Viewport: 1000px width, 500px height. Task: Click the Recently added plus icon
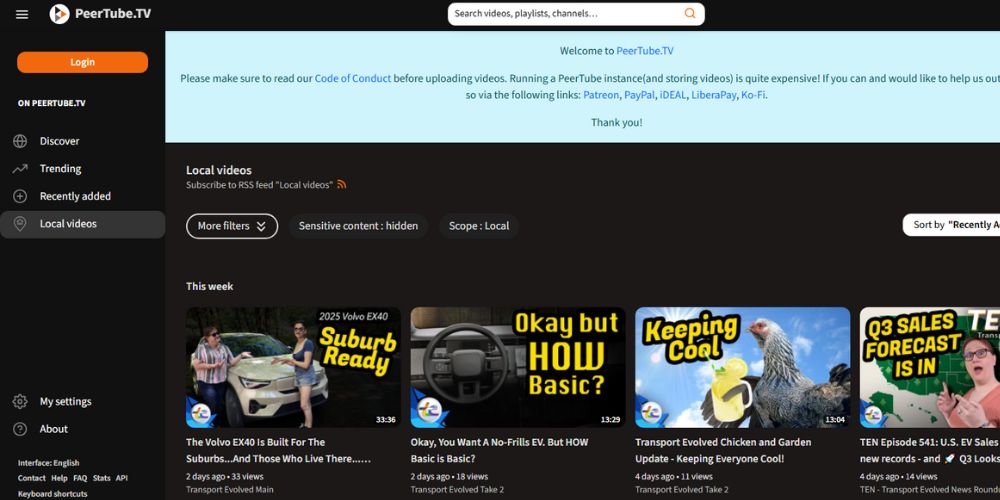pyautogui.click(x=20, y=196)
